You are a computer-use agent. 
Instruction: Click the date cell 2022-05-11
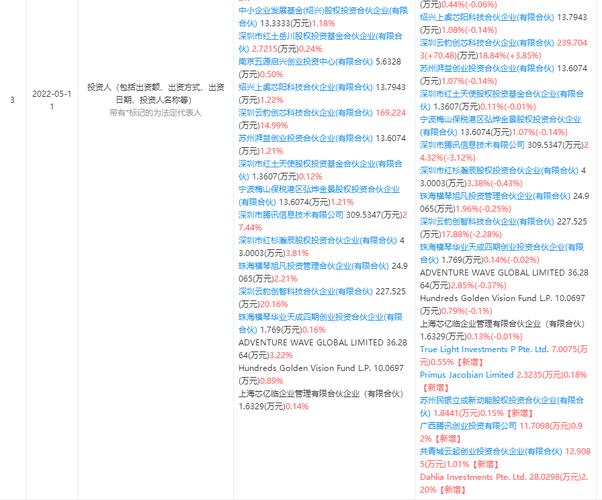(52, 100)
